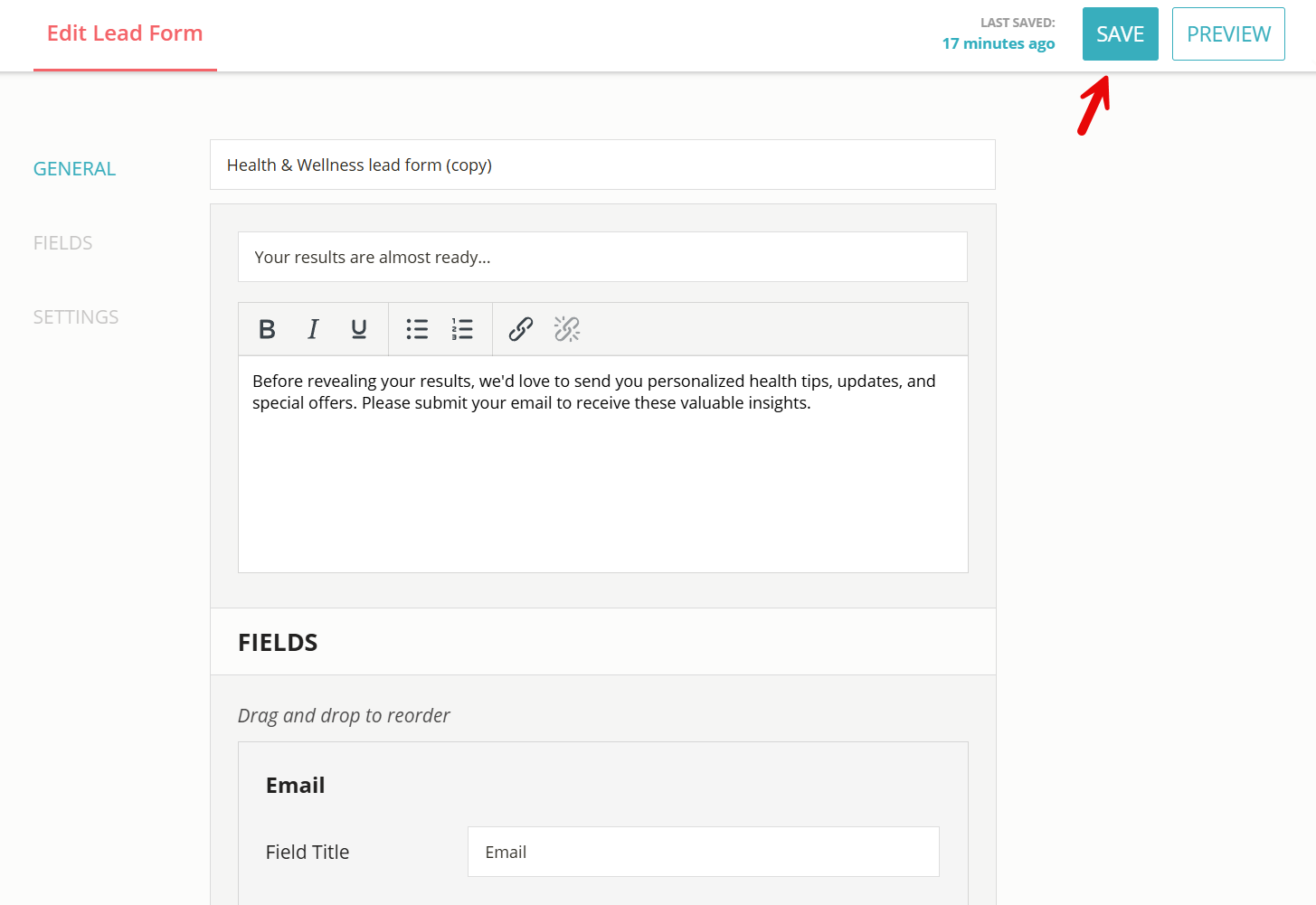Open SETTINGS from the left sidebar
The height and width of the screenshot is (905, 1316).
point(76,317)
